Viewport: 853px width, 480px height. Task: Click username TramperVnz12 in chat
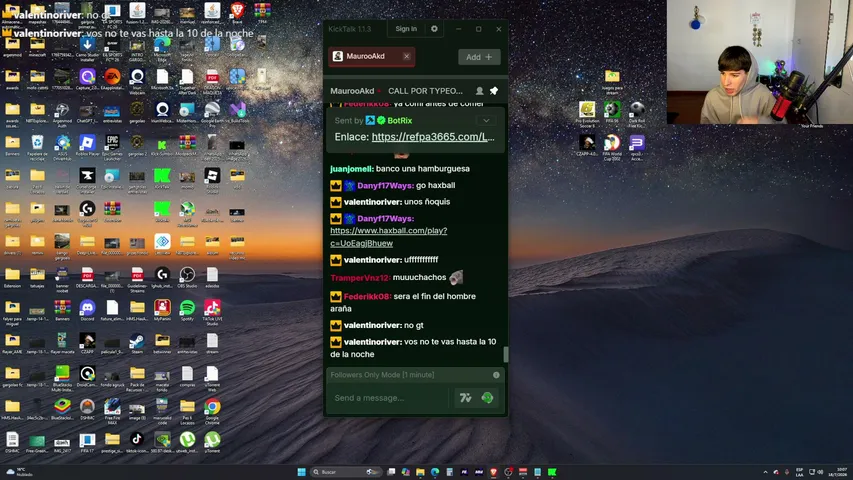tap(360, 278)
